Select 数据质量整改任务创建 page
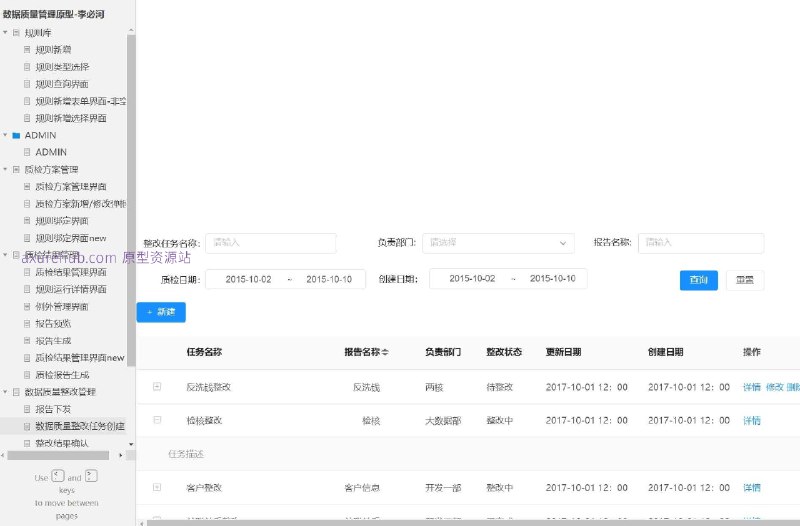The height and width of the screenshot is (526, 800). [80, 426]
